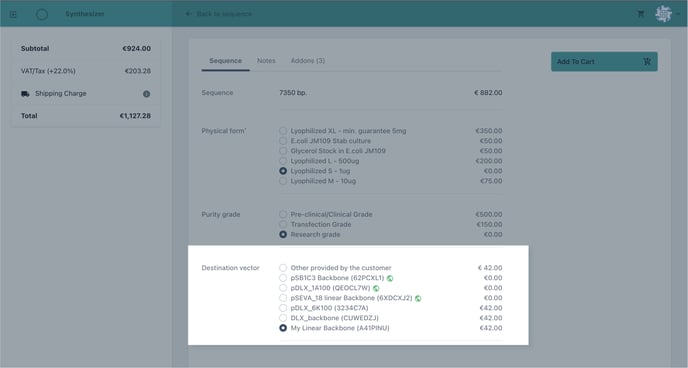688x368 pixels.
Task: Open the shopping cart icon in header
Action: (641, 14)
